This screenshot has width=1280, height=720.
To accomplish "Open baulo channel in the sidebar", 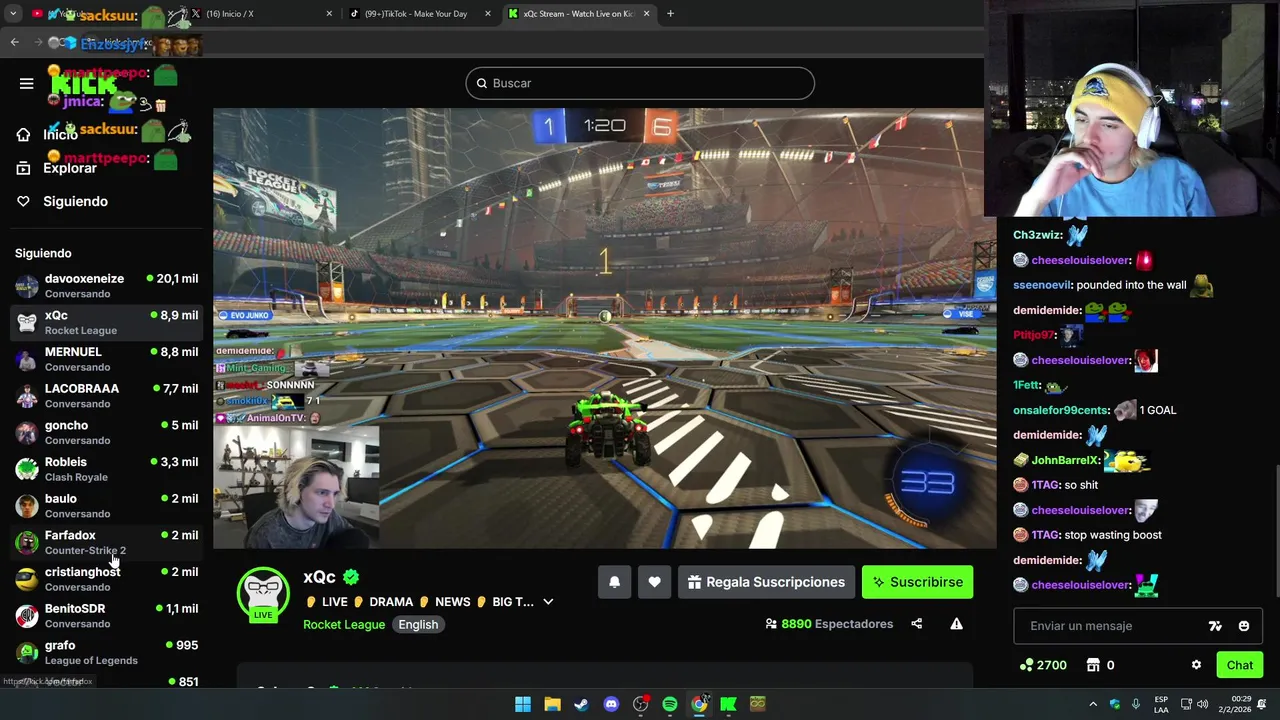I will point(106,506).
